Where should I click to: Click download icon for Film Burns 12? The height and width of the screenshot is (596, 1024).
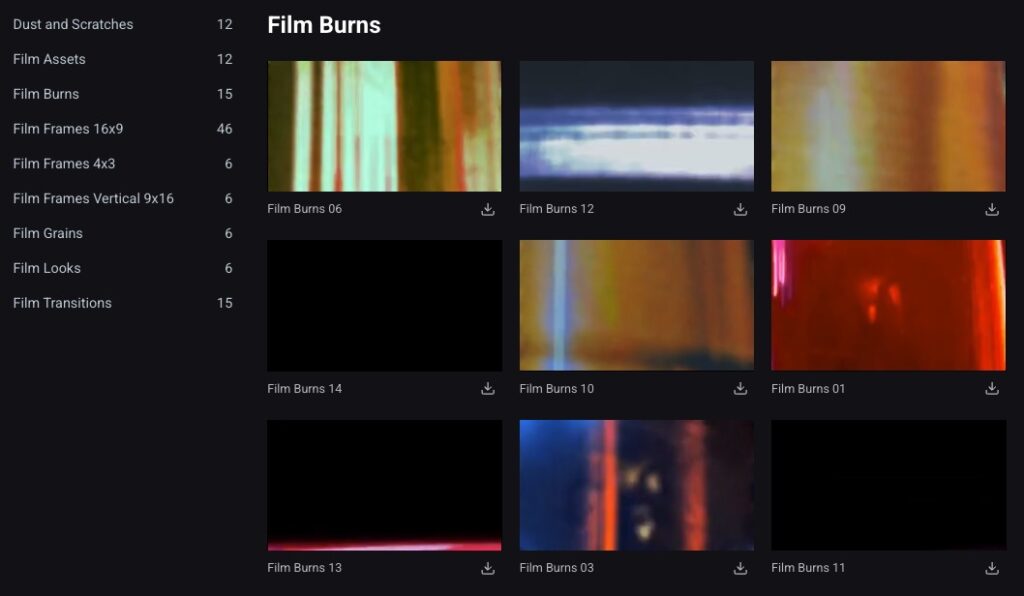pos(740,209)
